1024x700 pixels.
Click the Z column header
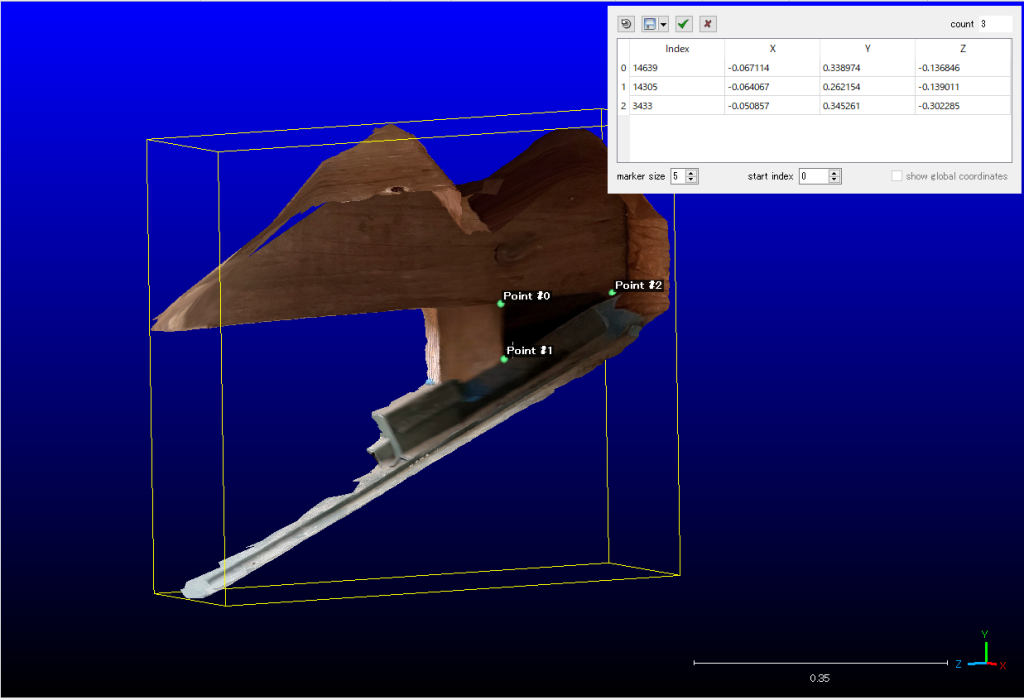(962, 48)
